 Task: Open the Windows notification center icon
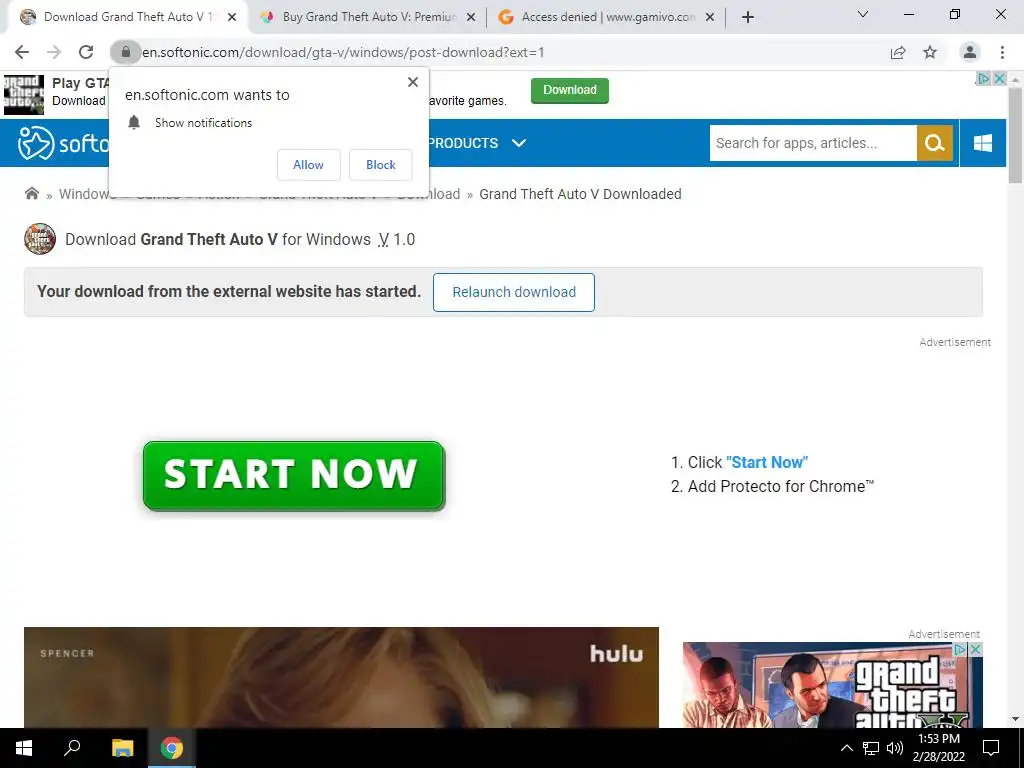tap(991, 748)
